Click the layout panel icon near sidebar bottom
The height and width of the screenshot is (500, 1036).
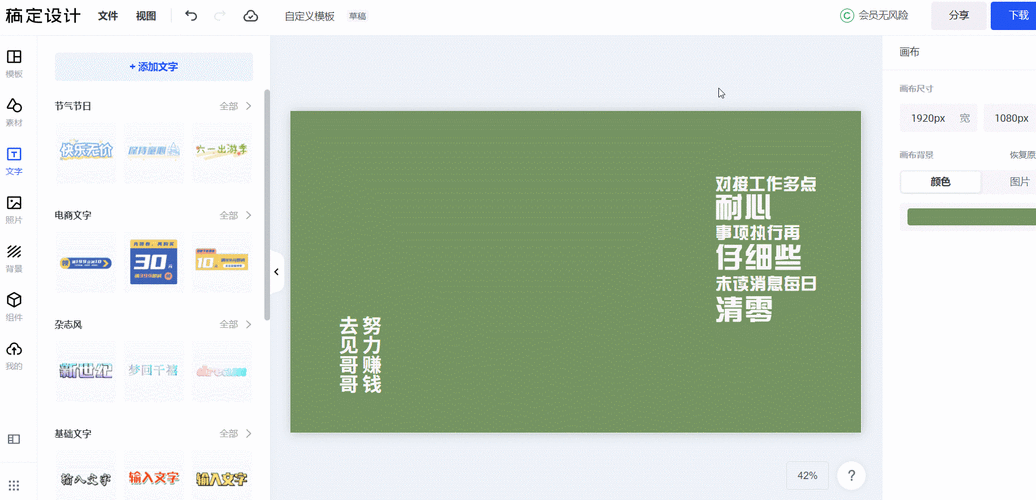(14, 439)
